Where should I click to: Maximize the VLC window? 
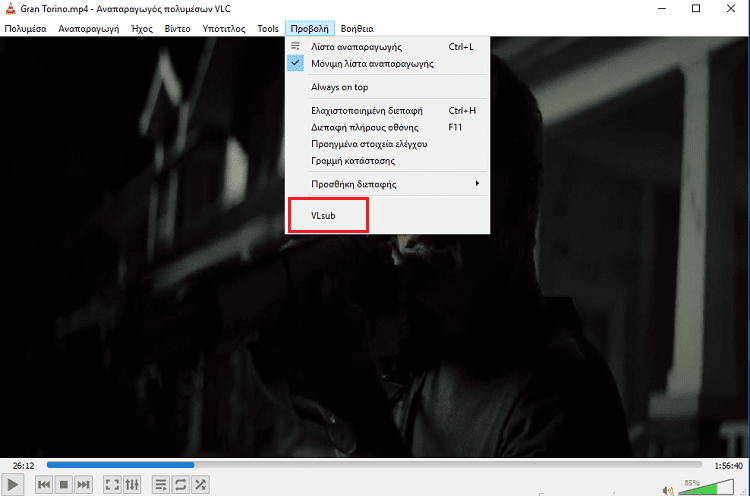pyautogui.click(x=696, y=8)
